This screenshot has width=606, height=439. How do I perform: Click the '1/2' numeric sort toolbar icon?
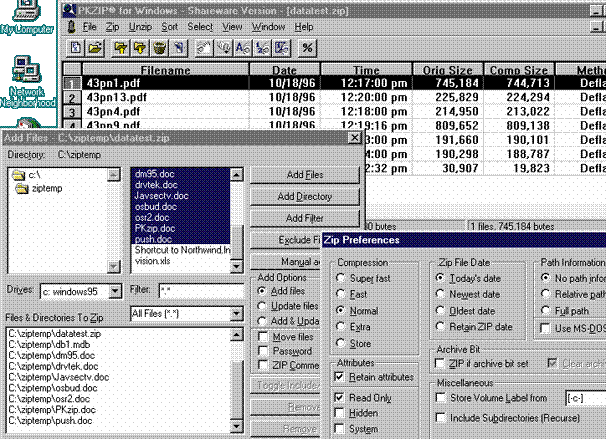262,48
